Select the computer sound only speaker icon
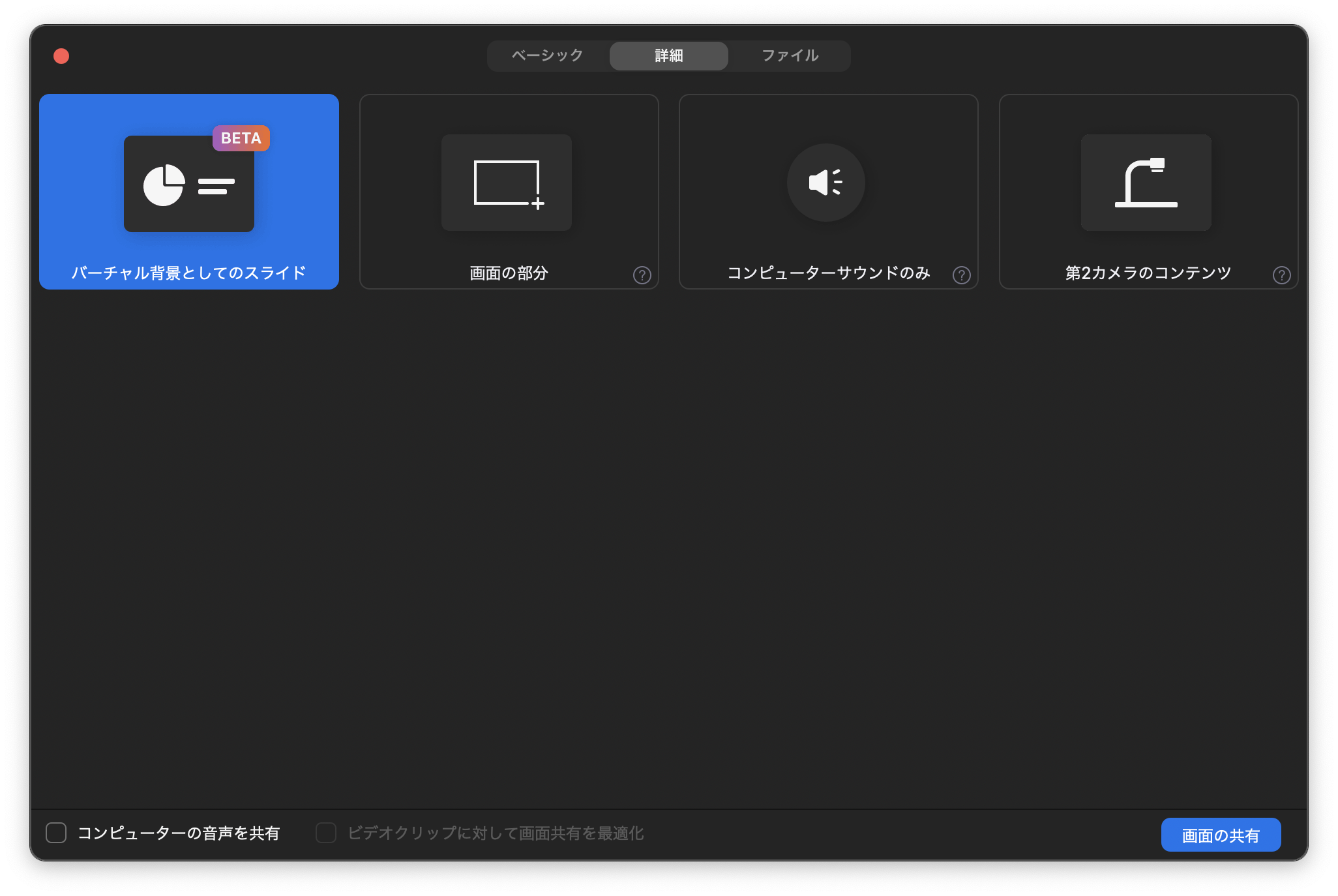1338x896 pixels. click(826, 183)
